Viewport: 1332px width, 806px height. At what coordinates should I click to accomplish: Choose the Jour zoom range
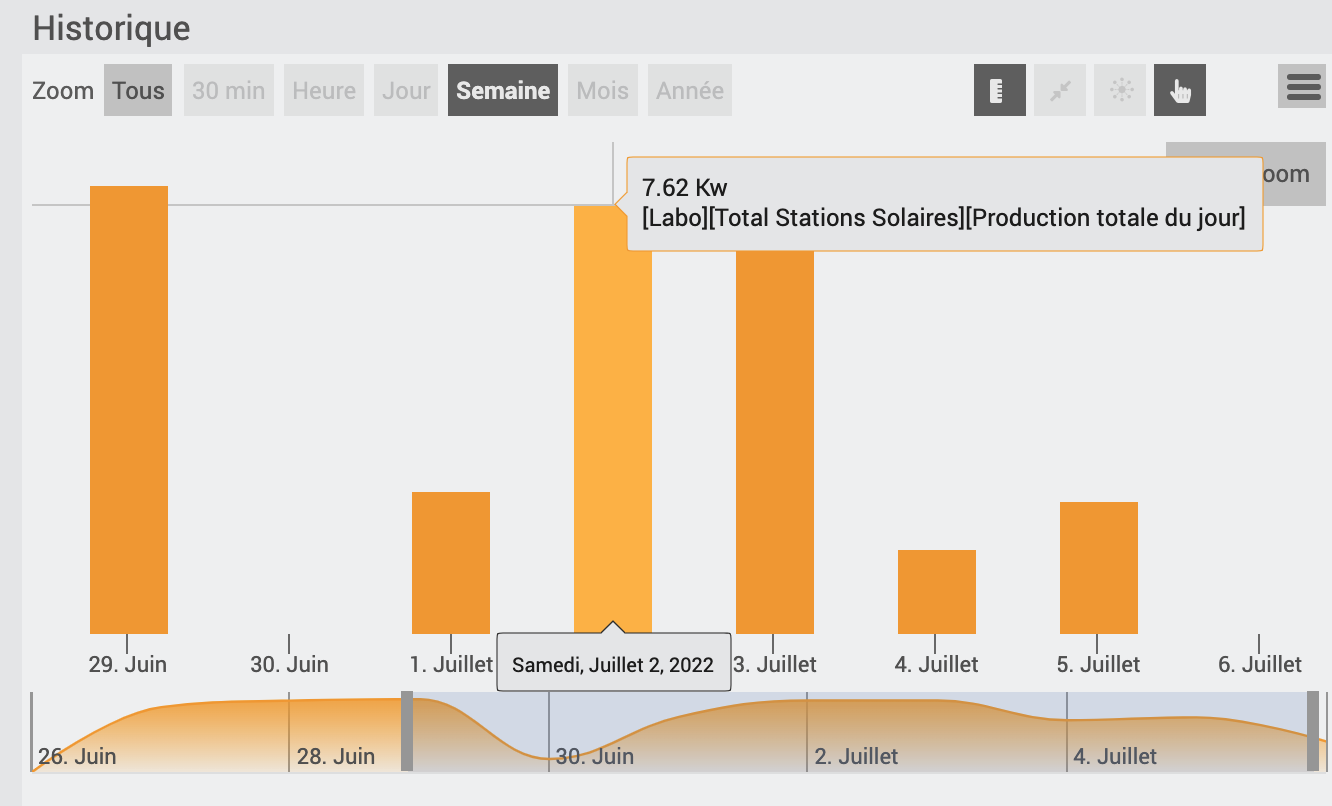[x=406, y=90]
